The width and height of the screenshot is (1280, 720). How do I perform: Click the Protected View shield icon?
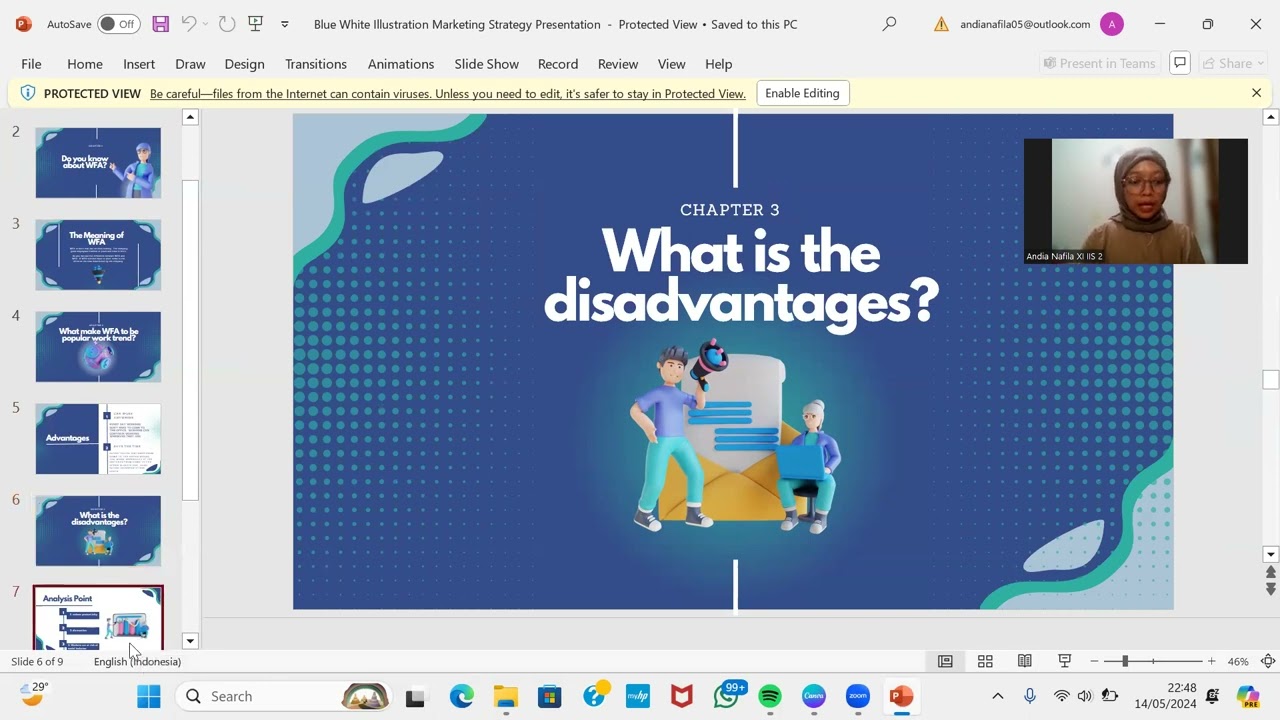click(x=27, y=93)
